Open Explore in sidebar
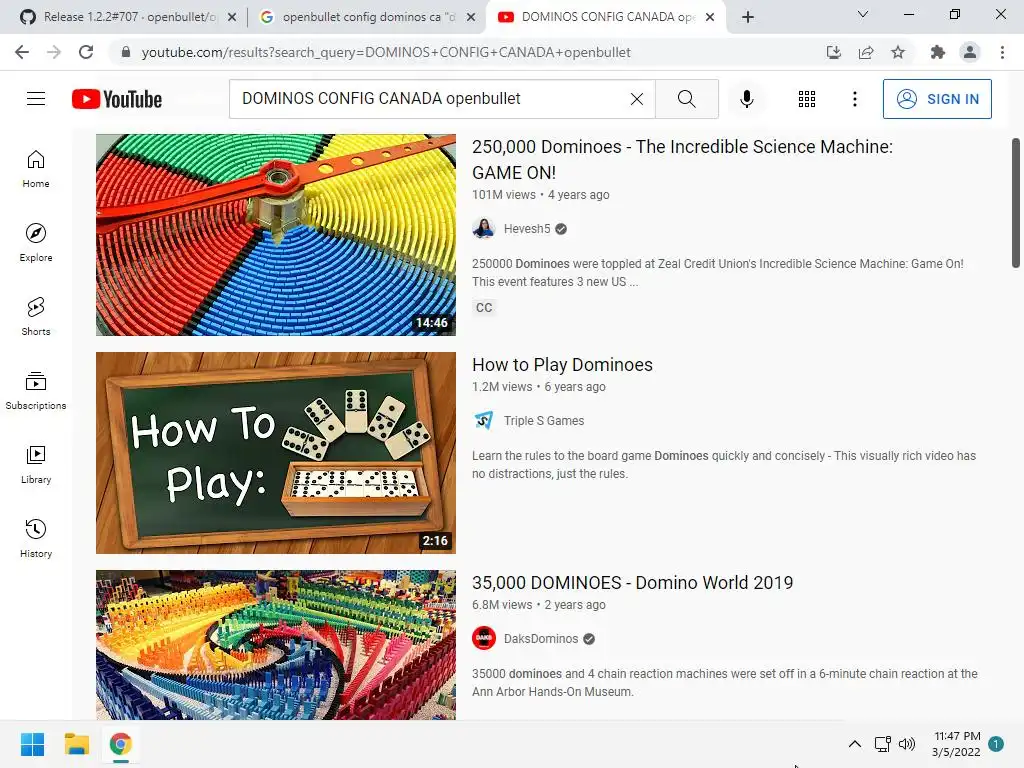The height and width of the screenshot is (768, 1024). 36,243
